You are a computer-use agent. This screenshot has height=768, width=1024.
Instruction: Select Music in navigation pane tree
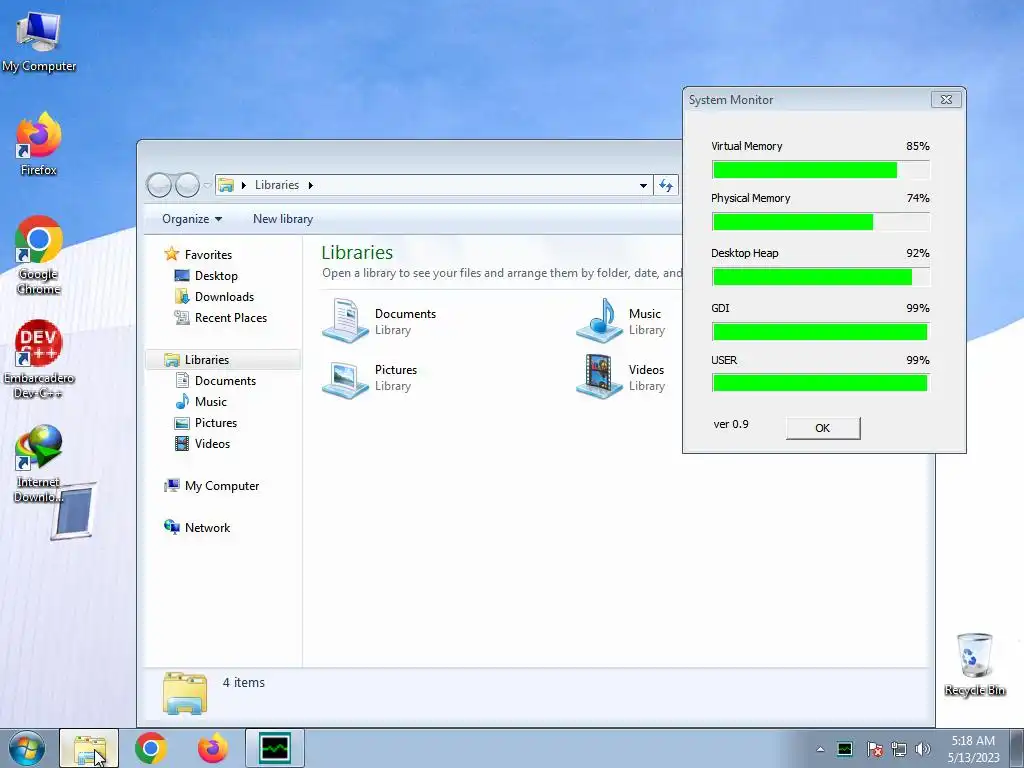201,402
